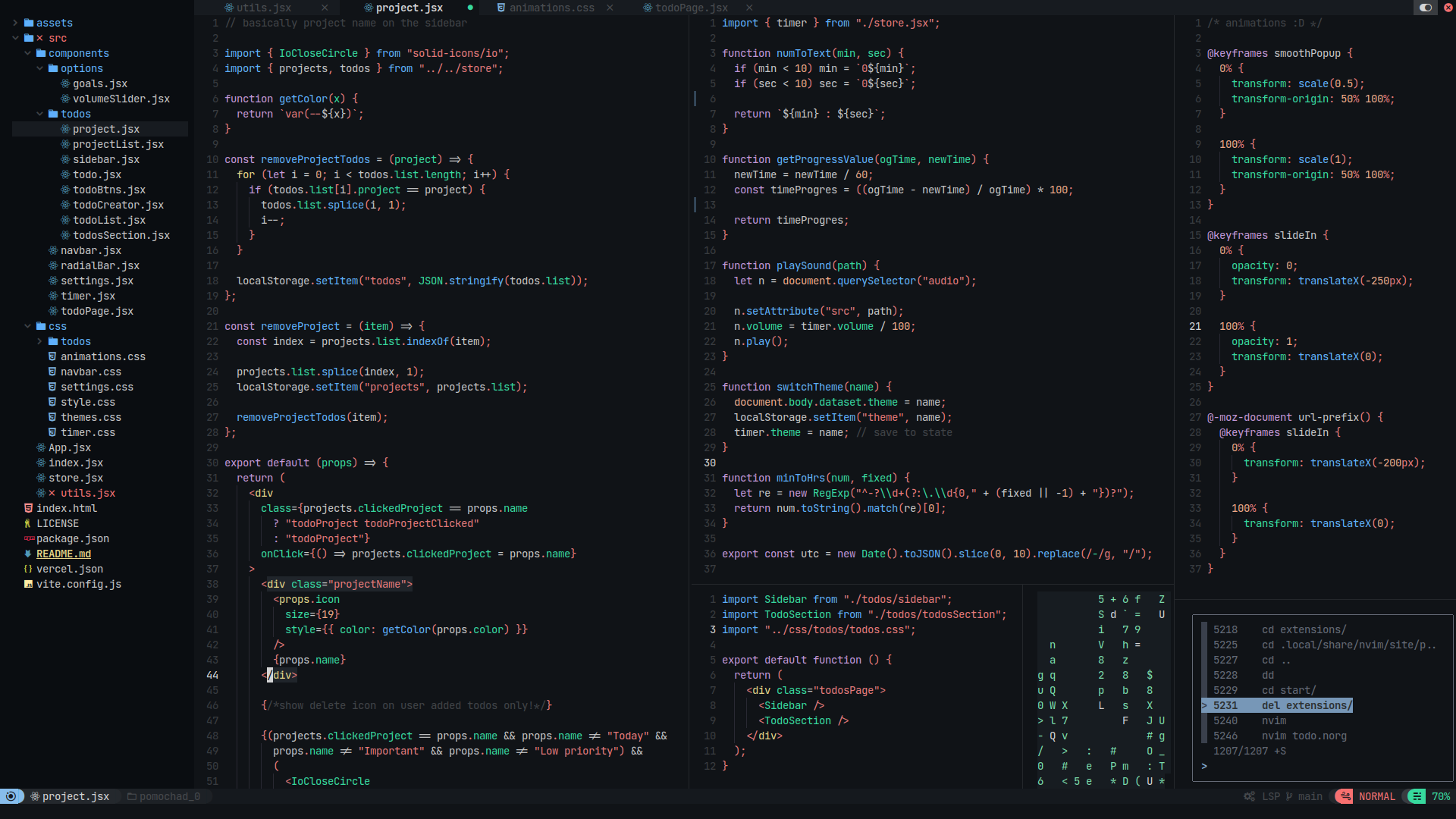Select 'del extensions/' history entry
The width and height of the screenshot is (1456, 819).
point(1307,705)
